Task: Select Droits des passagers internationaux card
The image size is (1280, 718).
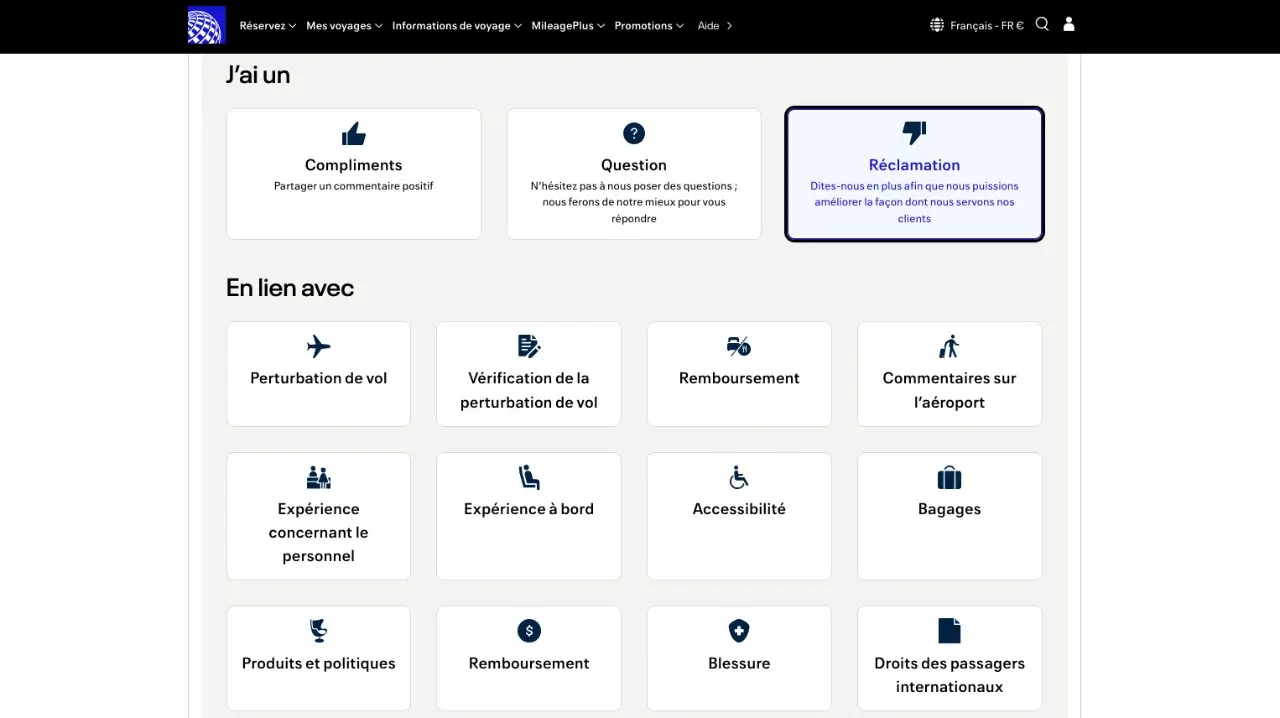Action: pyautogui.click(x=949, y=658)
